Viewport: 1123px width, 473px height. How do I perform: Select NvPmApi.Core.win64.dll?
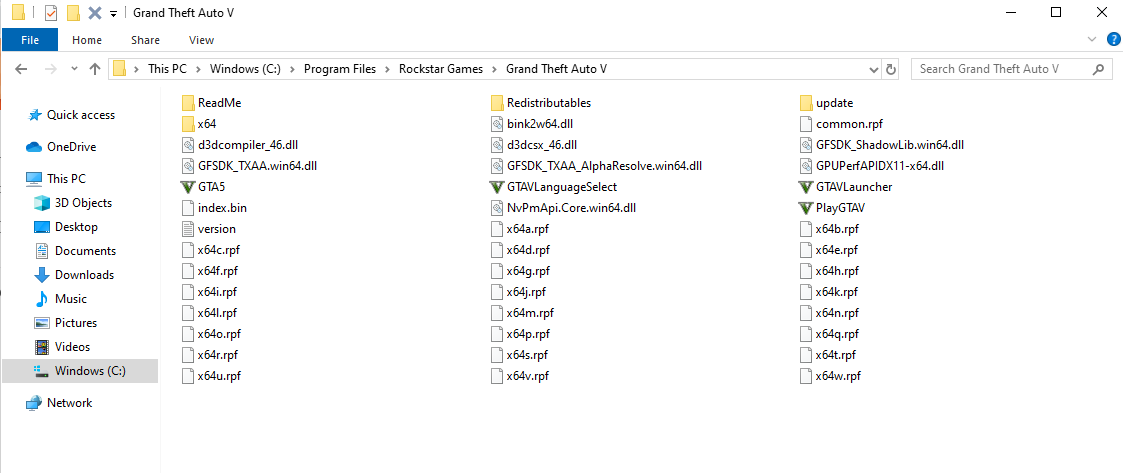572,208
